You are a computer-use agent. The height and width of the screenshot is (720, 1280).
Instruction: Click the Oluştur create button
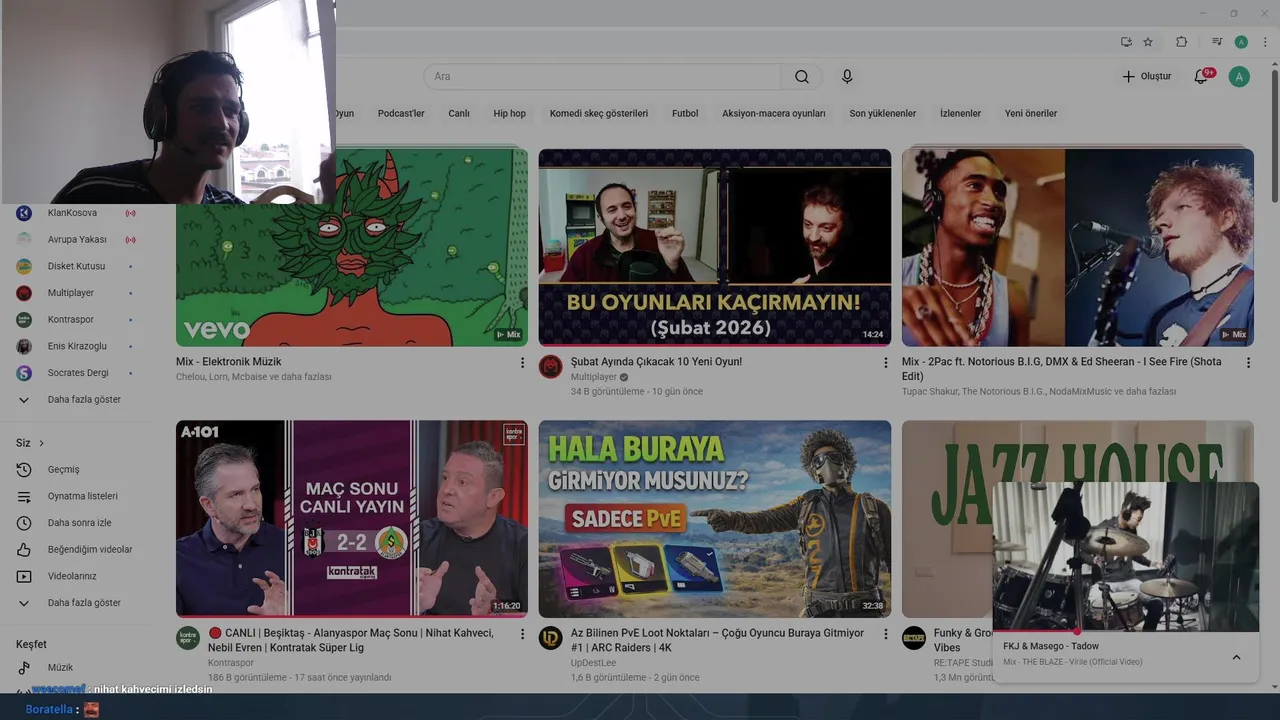coord(1146,76)
